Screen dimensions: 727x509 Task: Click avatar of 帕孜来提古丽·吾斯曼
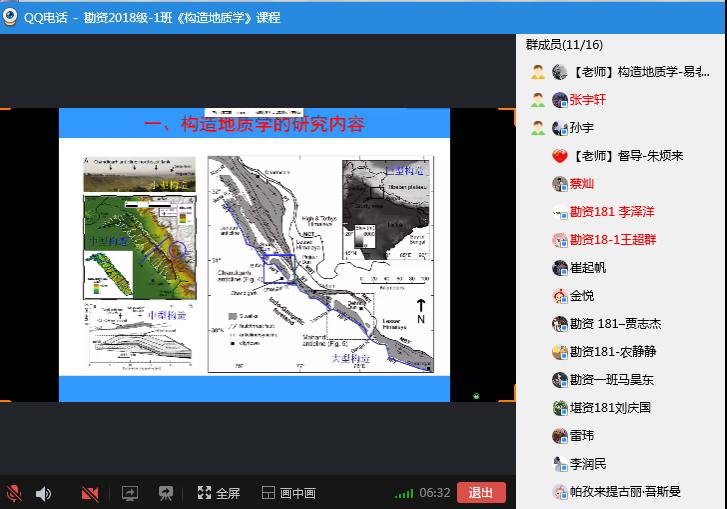[560, 492]
